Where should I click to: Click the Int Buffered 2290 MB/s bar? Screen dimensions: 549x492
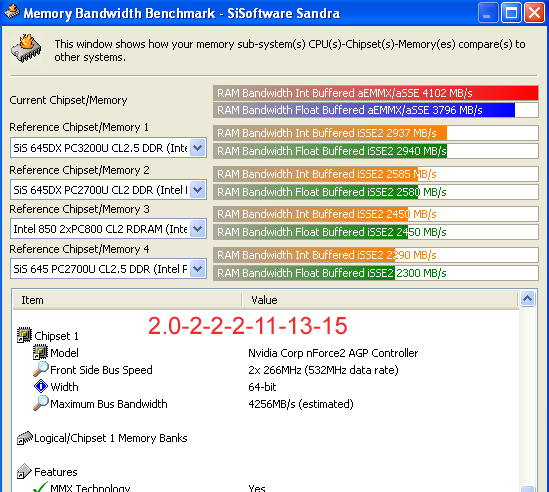pos(375,255)
